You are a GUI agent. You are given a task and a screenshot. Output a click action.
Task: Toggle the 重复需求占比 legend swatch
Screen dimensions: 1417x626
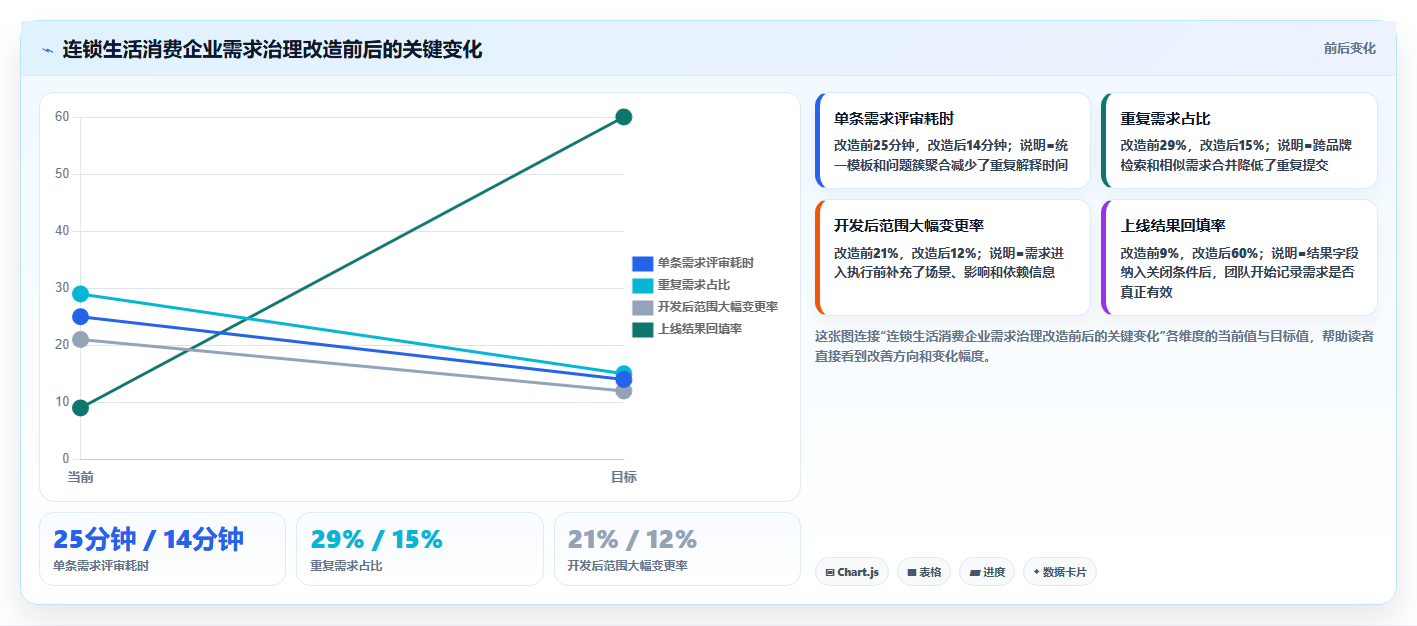[x=642, y=285]
